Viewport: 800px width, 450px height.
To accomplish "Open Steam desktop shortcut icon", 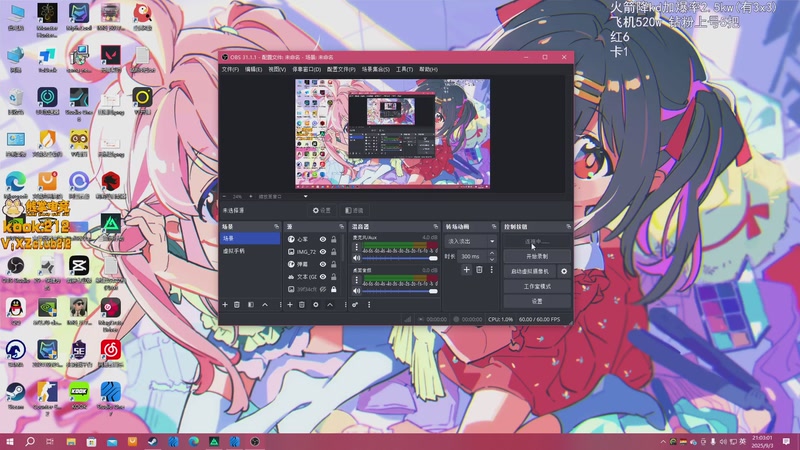I will (x=15, y=396).
